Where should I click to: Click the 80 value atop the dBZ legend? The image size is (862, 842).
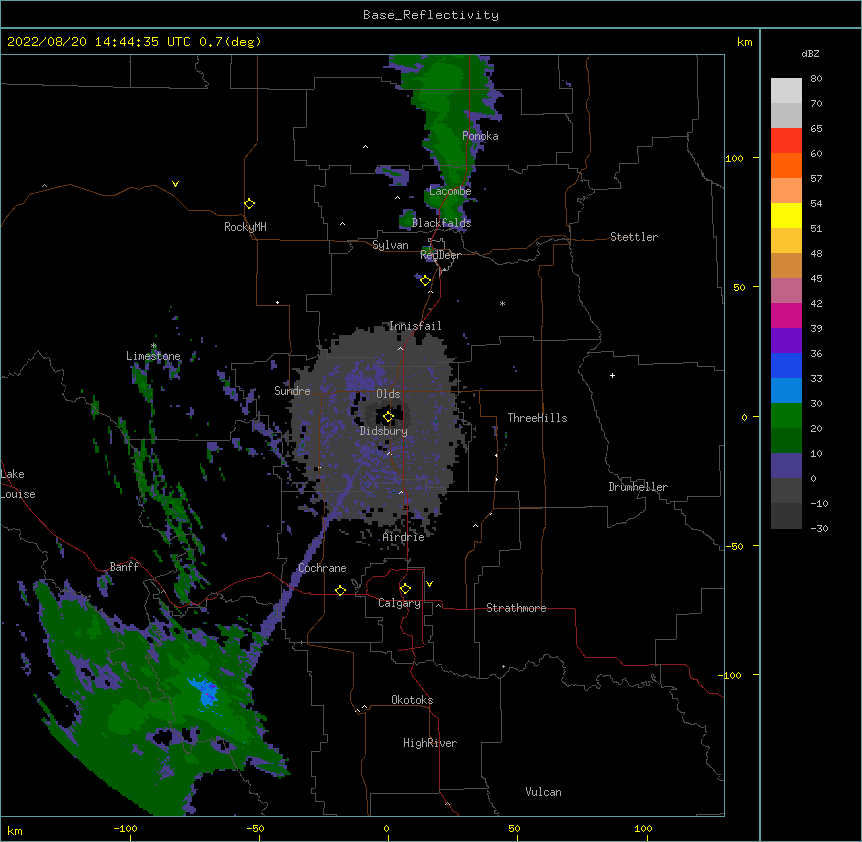pos(816,79)
